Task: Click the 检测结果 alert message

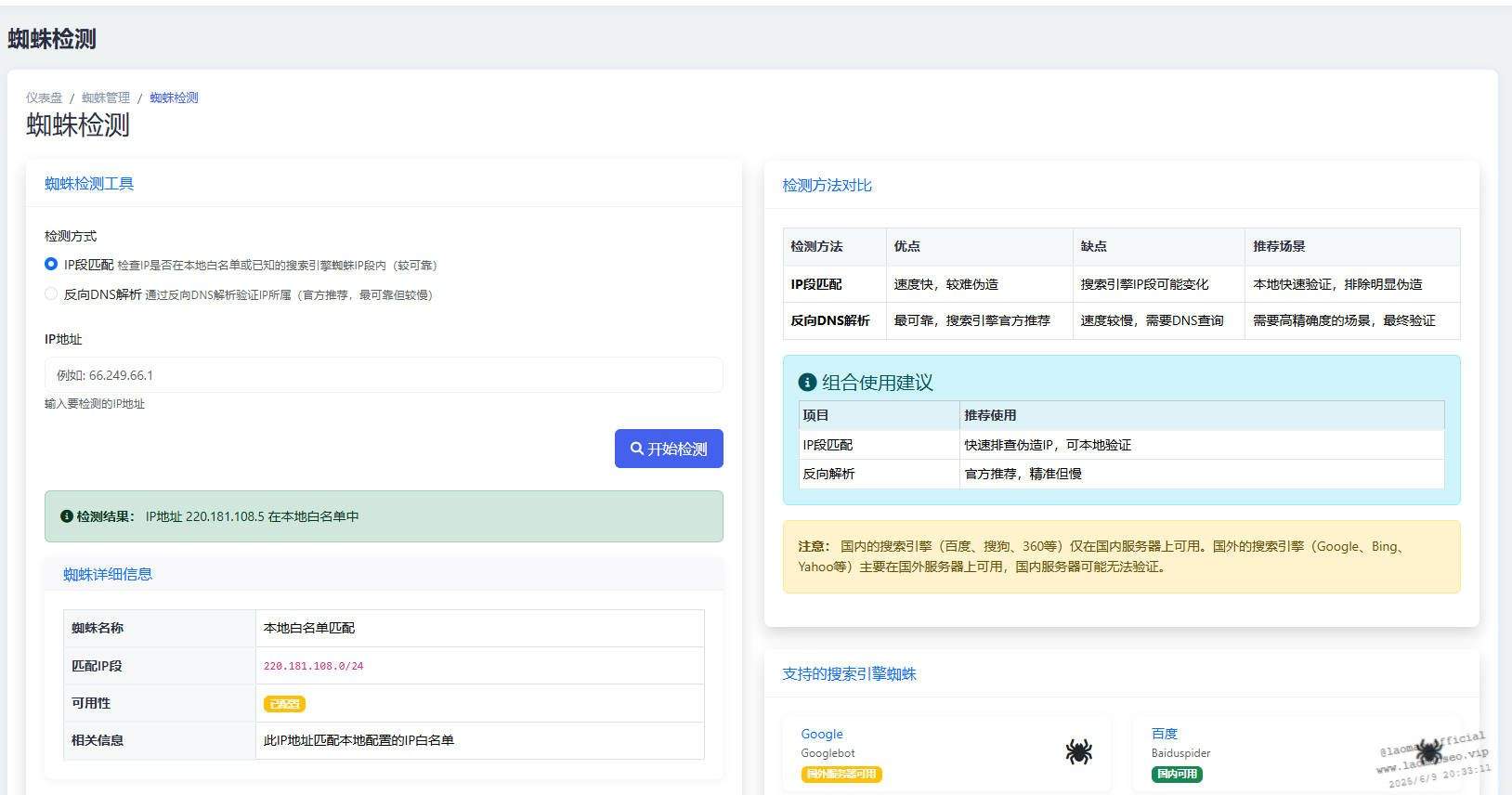Action: 384,516
